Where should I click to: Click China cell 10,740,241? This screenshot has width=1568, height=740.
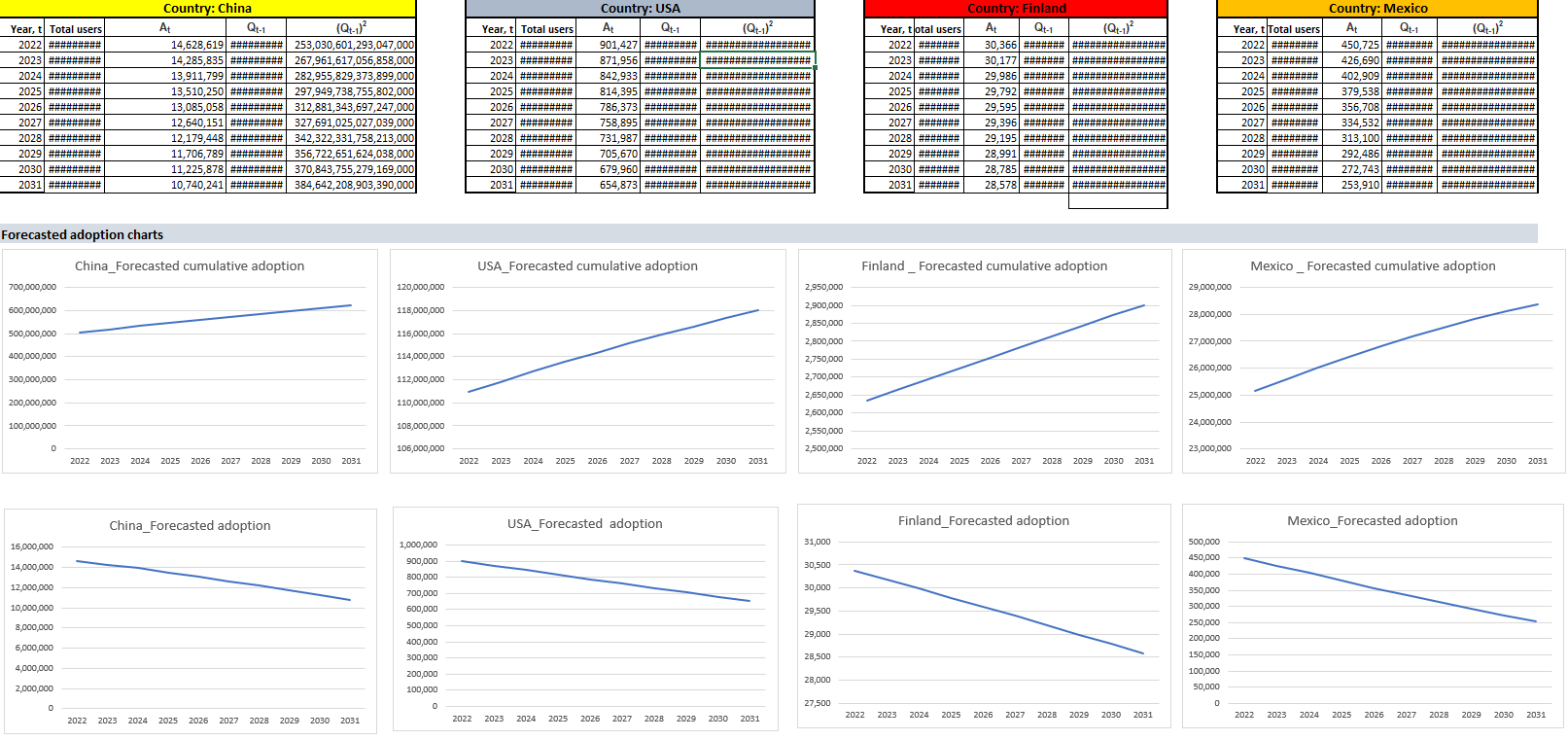165,185
